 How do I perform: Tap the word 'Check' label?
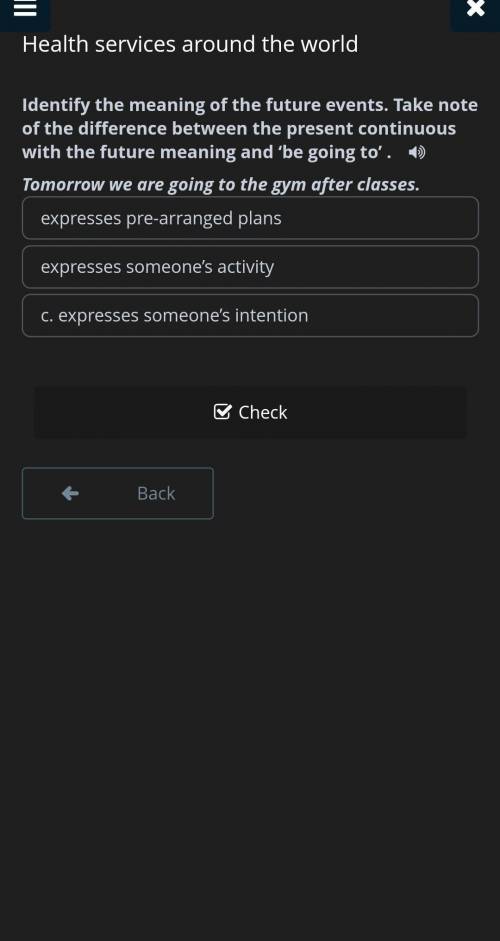263,412
